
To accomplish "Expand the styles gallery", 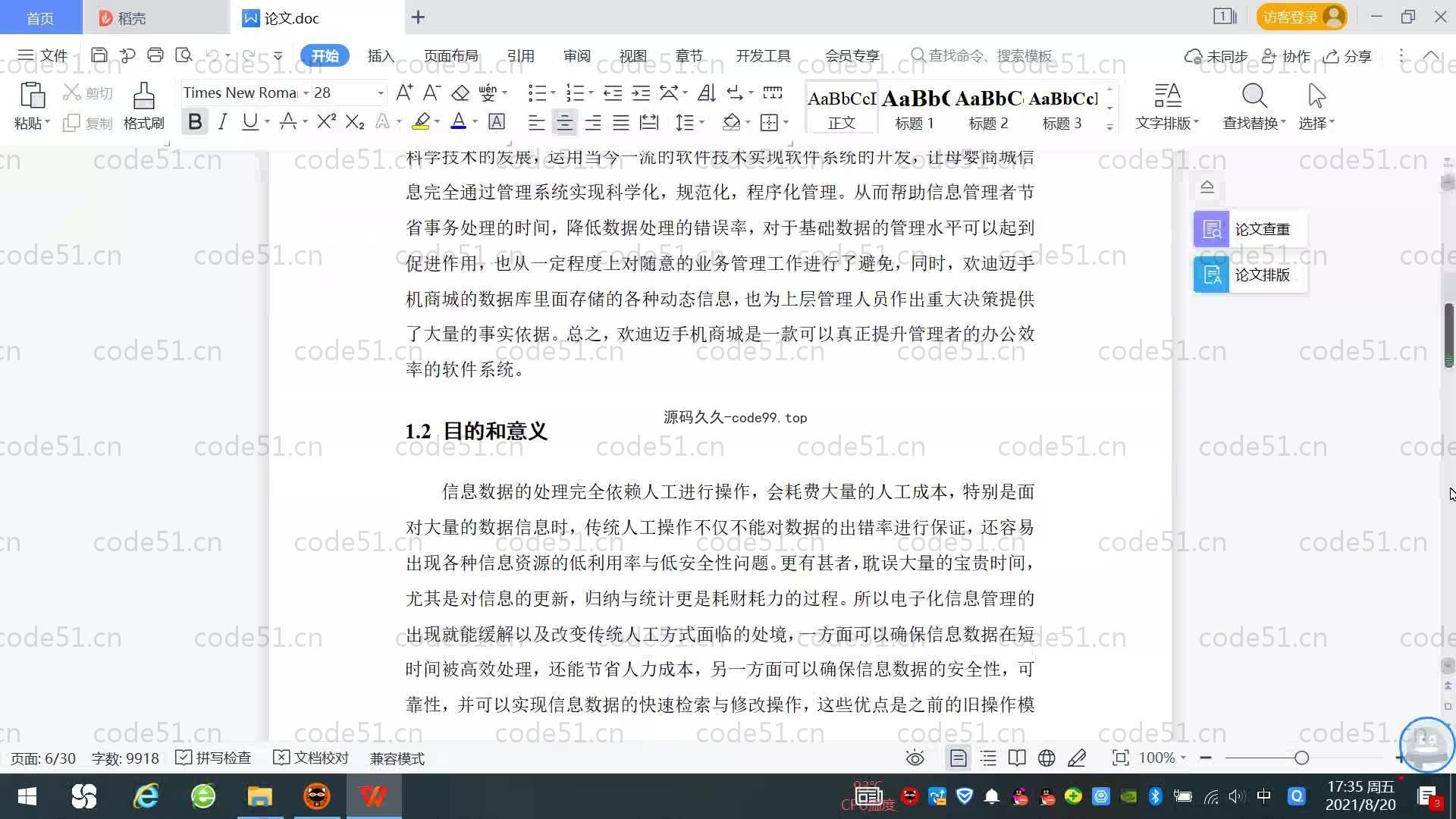I will [1109, 127].
